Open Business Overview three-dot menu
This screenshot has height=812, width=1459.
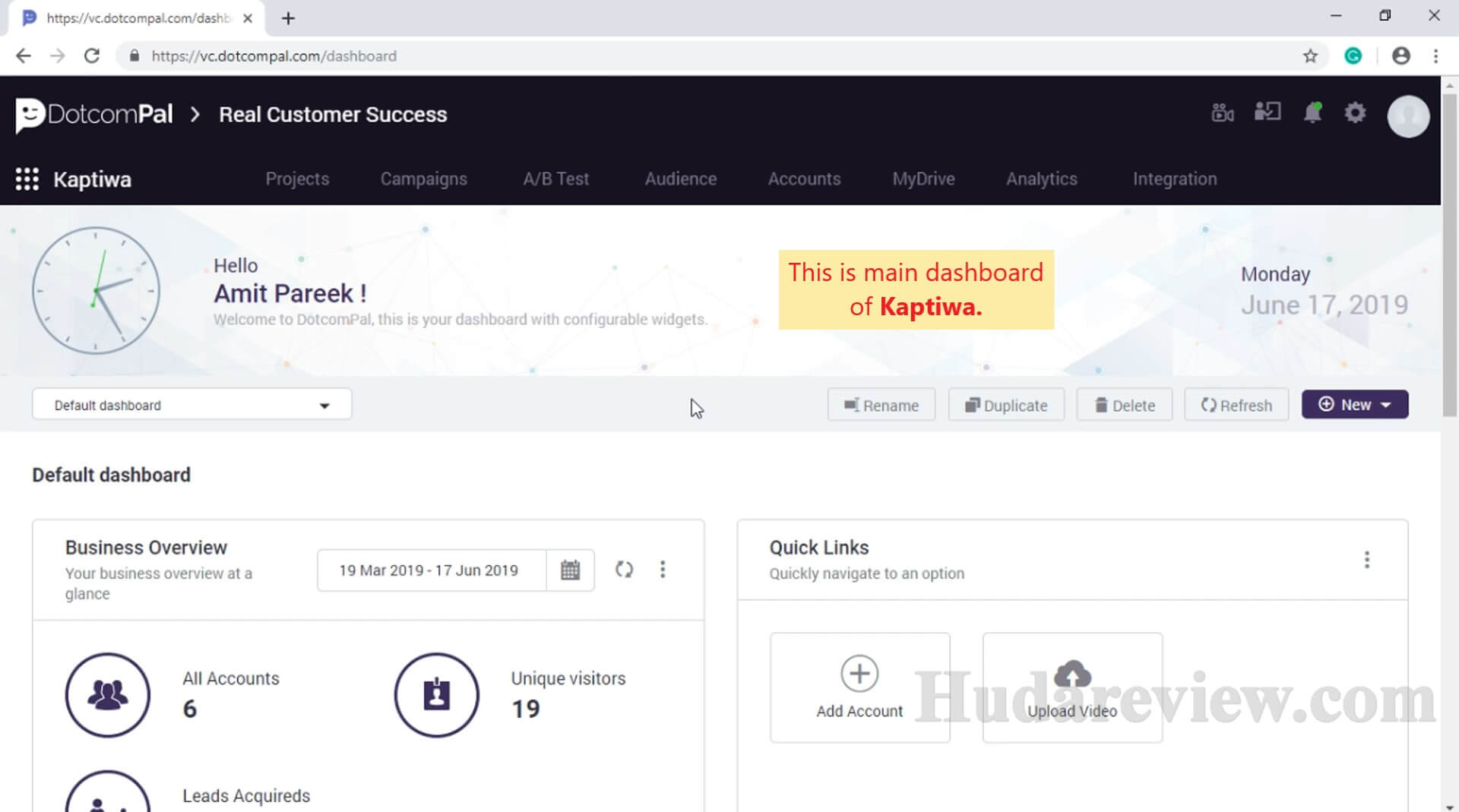coord(663,570)
